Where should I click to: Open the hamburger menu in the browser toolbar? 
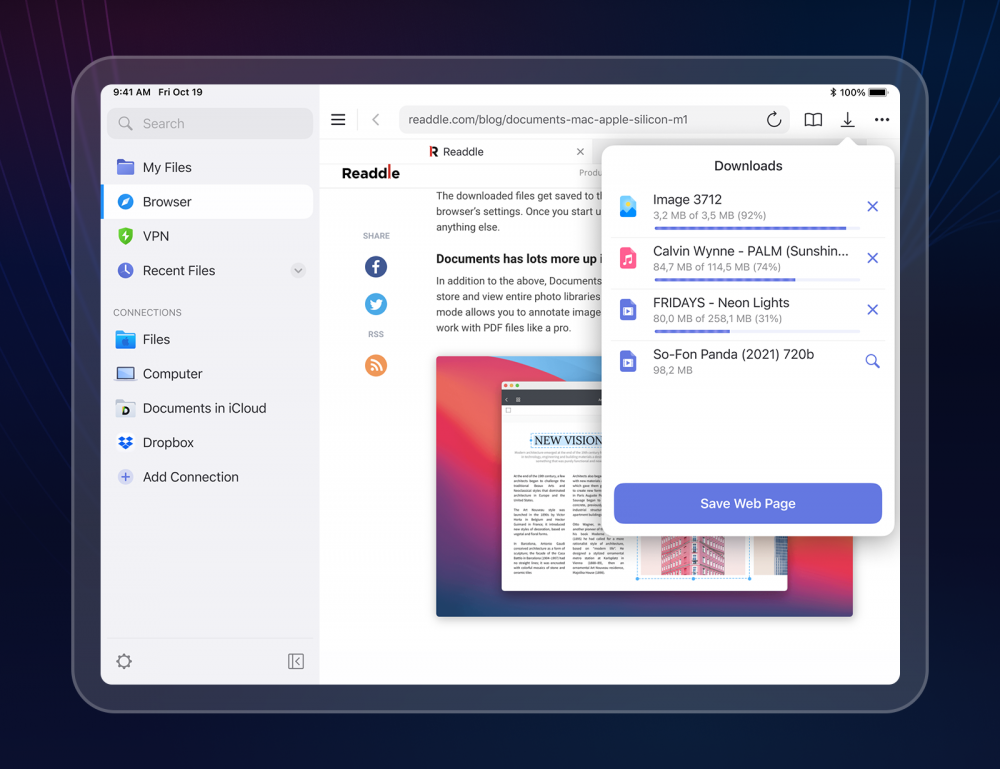(338, 119)
